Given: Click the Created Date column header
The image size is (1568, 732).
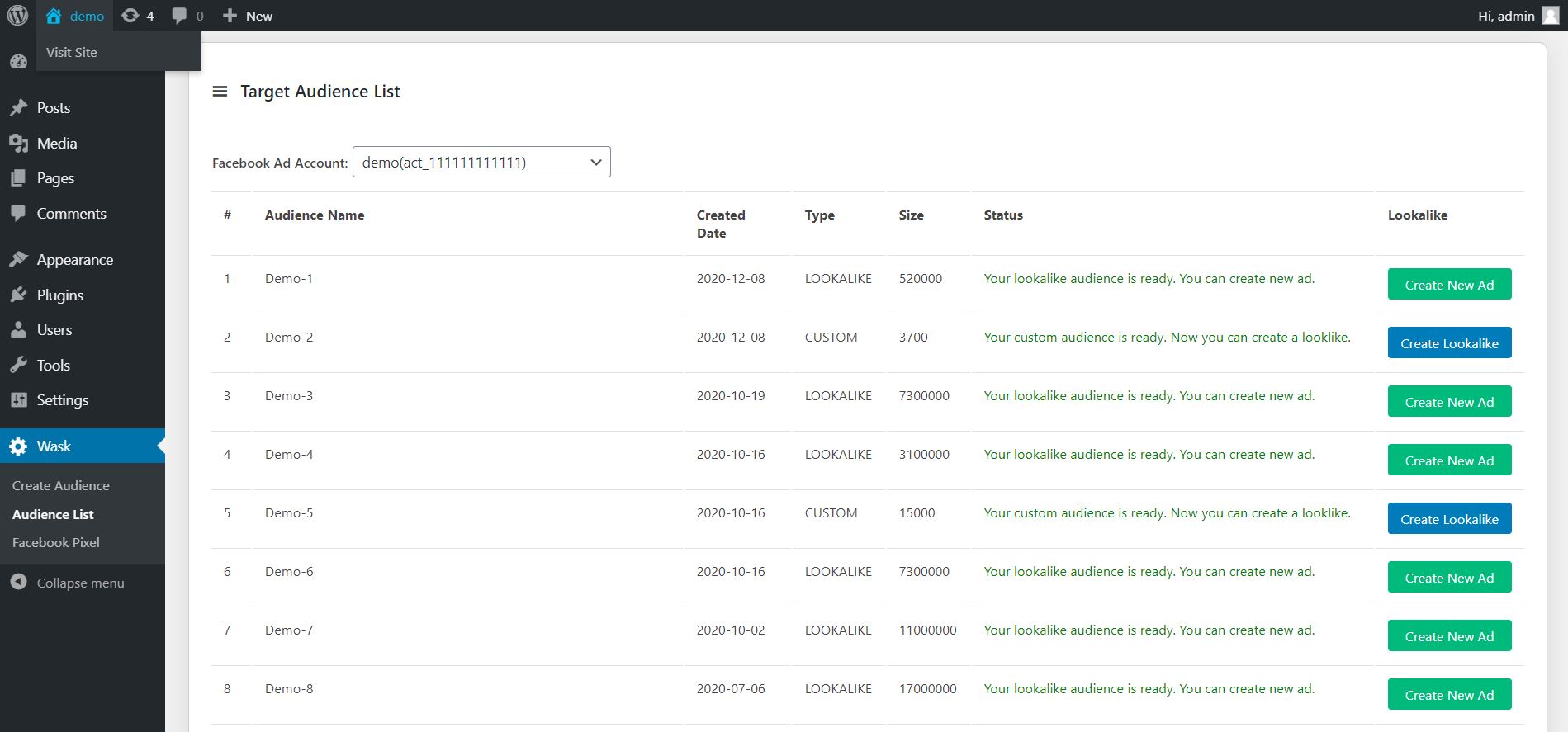Looking at the screenshot, I should tap(721, 224).
